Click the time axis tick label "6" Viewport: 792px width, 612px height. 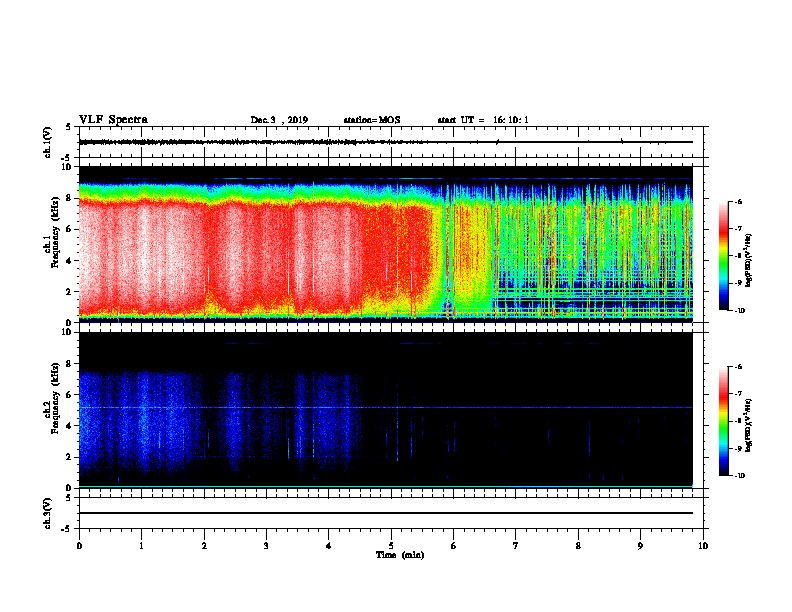(x=454, y=546)
